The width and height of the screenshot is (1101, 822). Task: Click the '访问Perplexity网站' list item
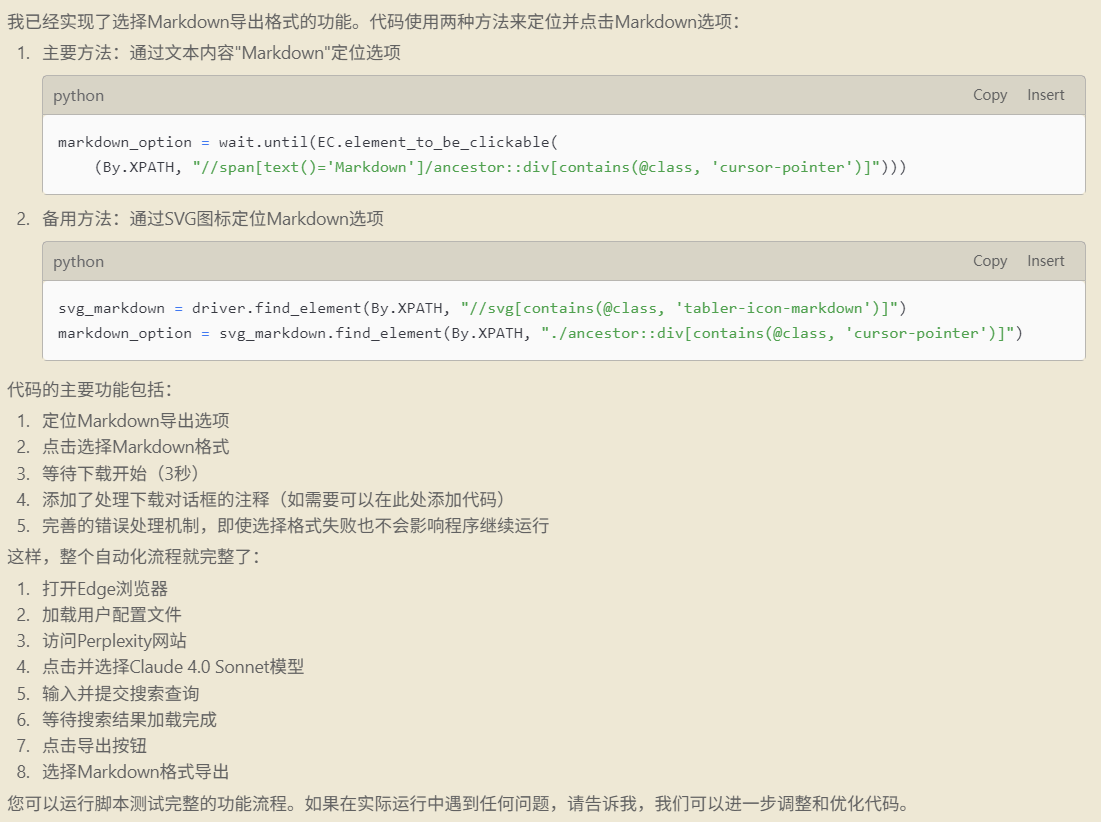click(114, 641)
